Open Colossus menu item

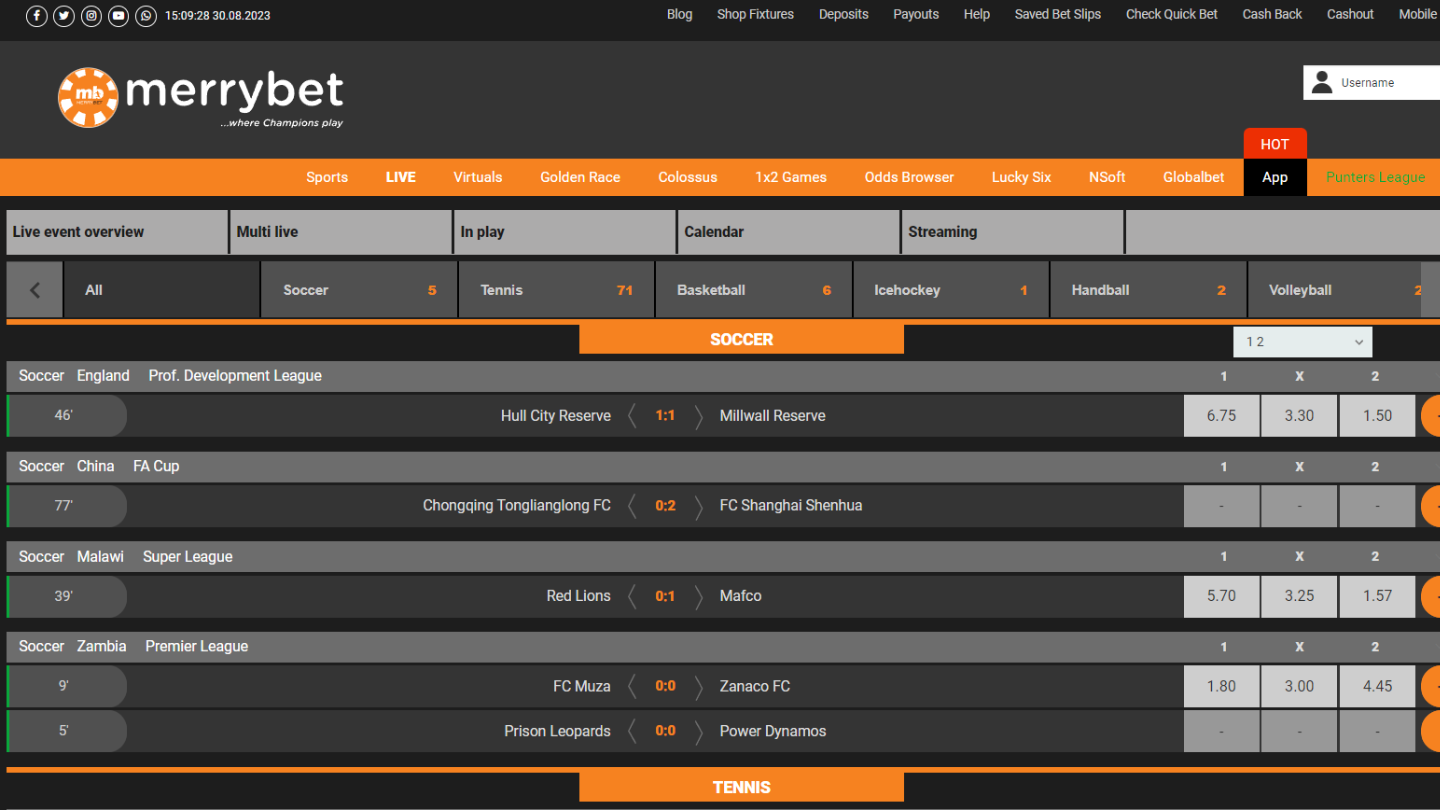click(x=688, y=177)
